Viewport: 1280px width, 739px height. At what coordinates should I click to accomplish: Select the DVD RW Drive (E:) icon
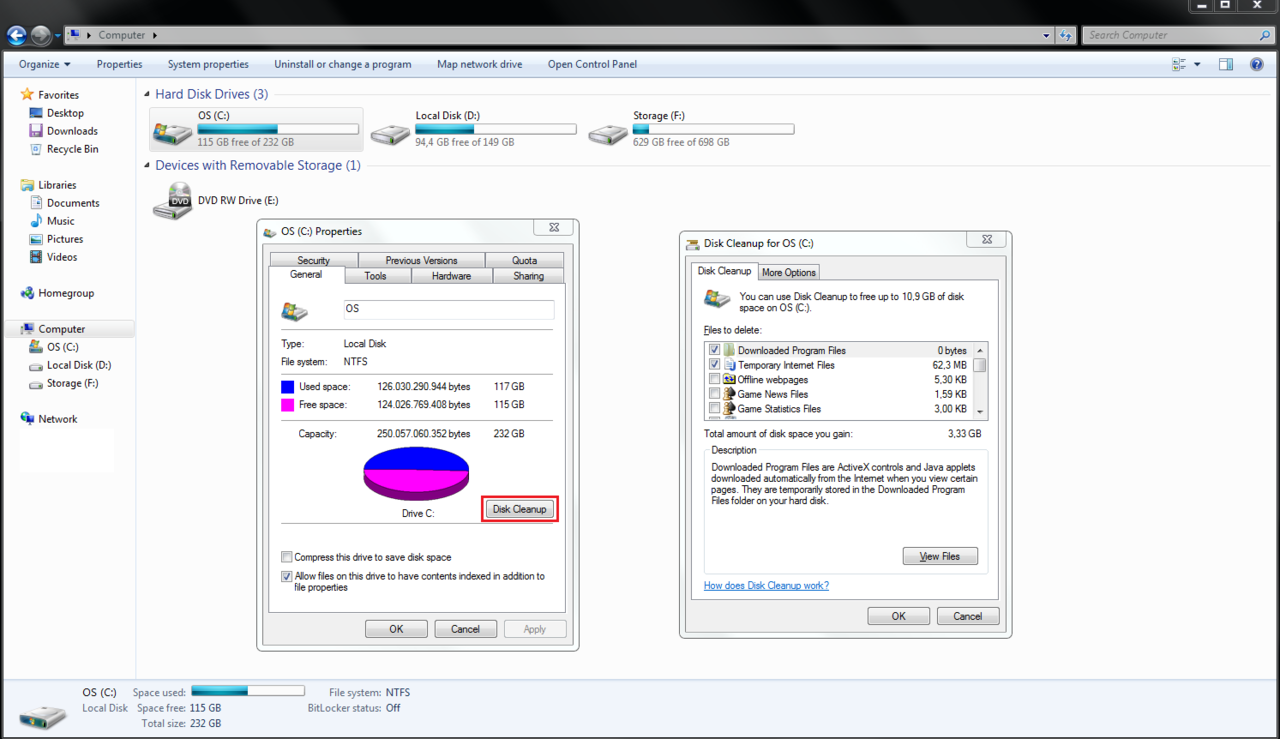pyautogui.click(x=173, y=201)
